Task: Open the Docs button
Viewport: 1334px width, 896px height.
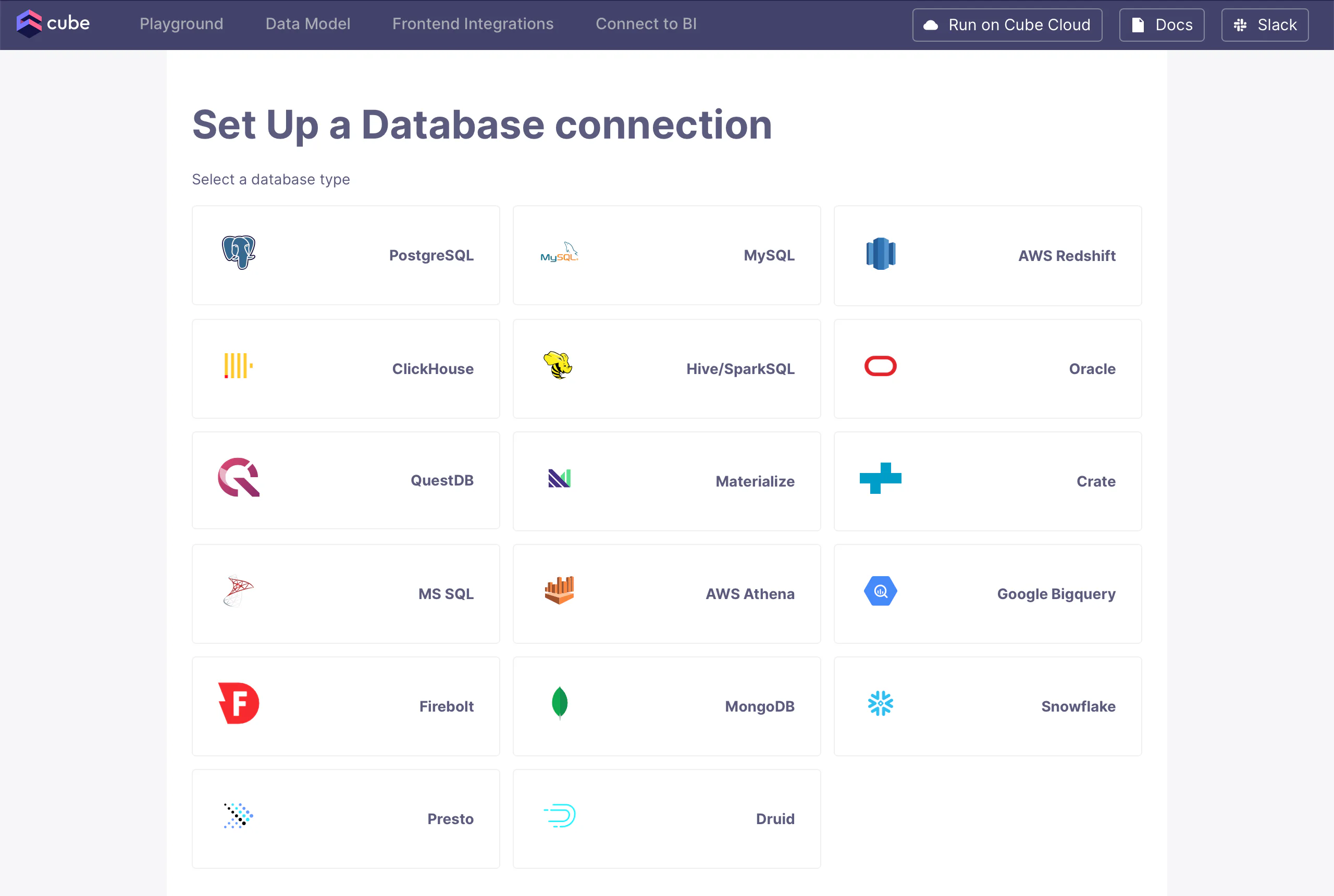Action: (1162, 25)
